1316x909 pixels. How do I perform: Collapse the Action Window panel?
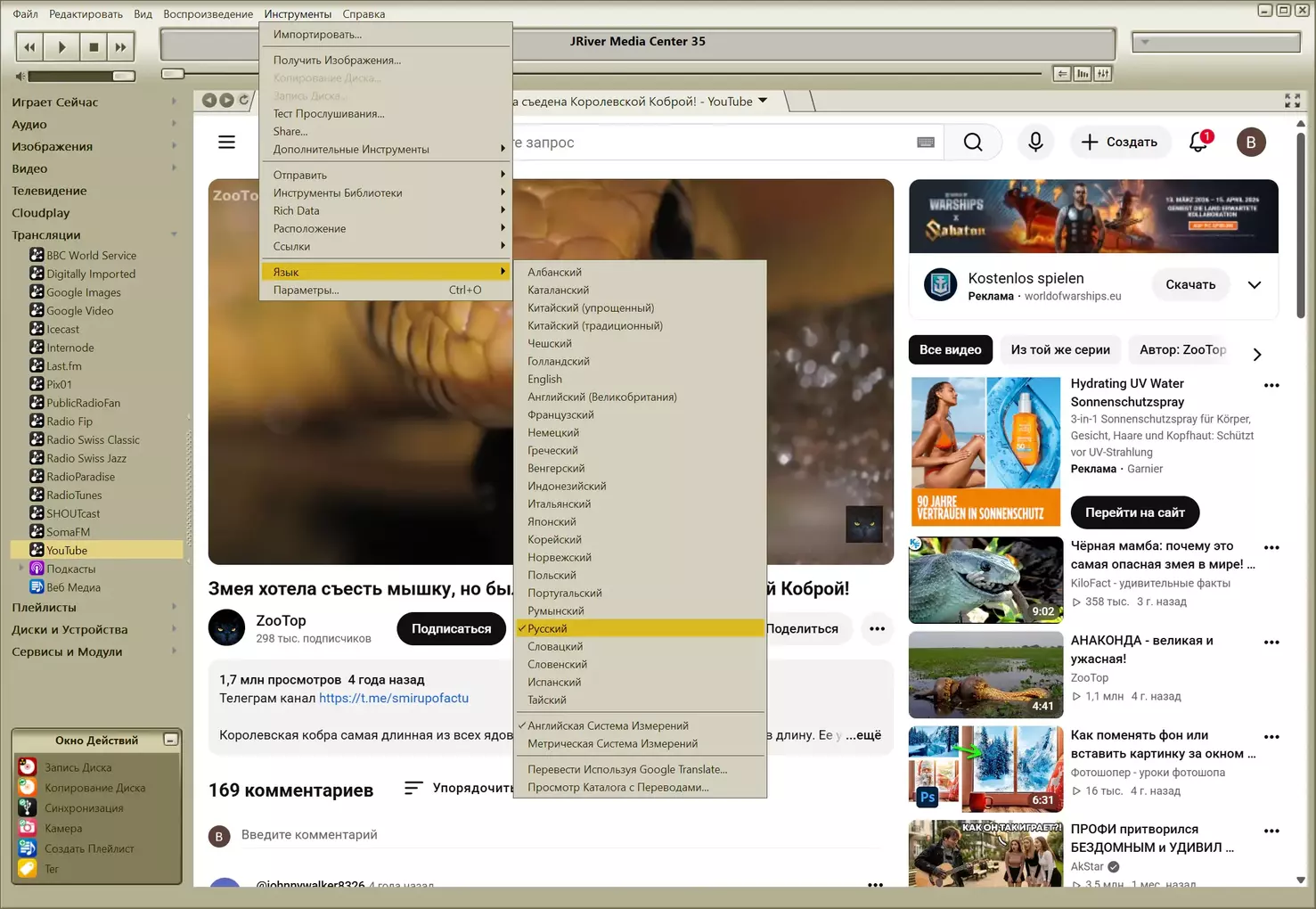click(170, 740)
